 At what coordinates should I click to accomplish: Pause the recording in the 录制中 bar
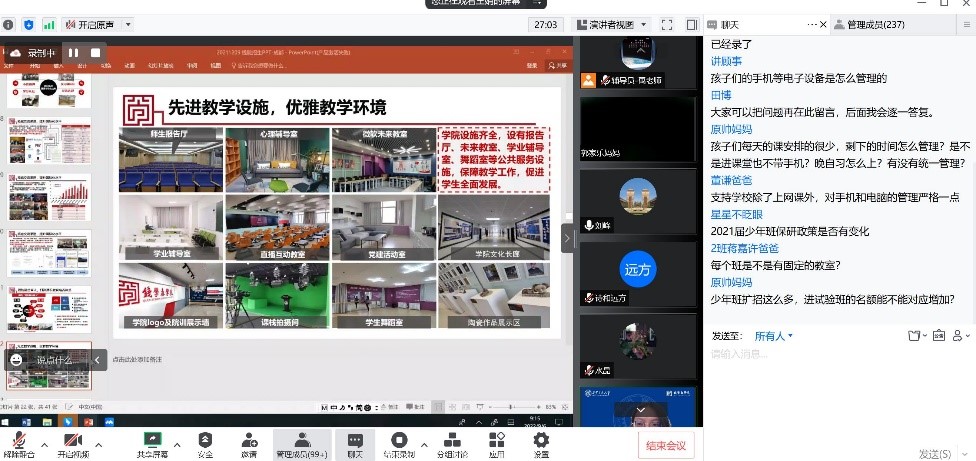point(73,52)
